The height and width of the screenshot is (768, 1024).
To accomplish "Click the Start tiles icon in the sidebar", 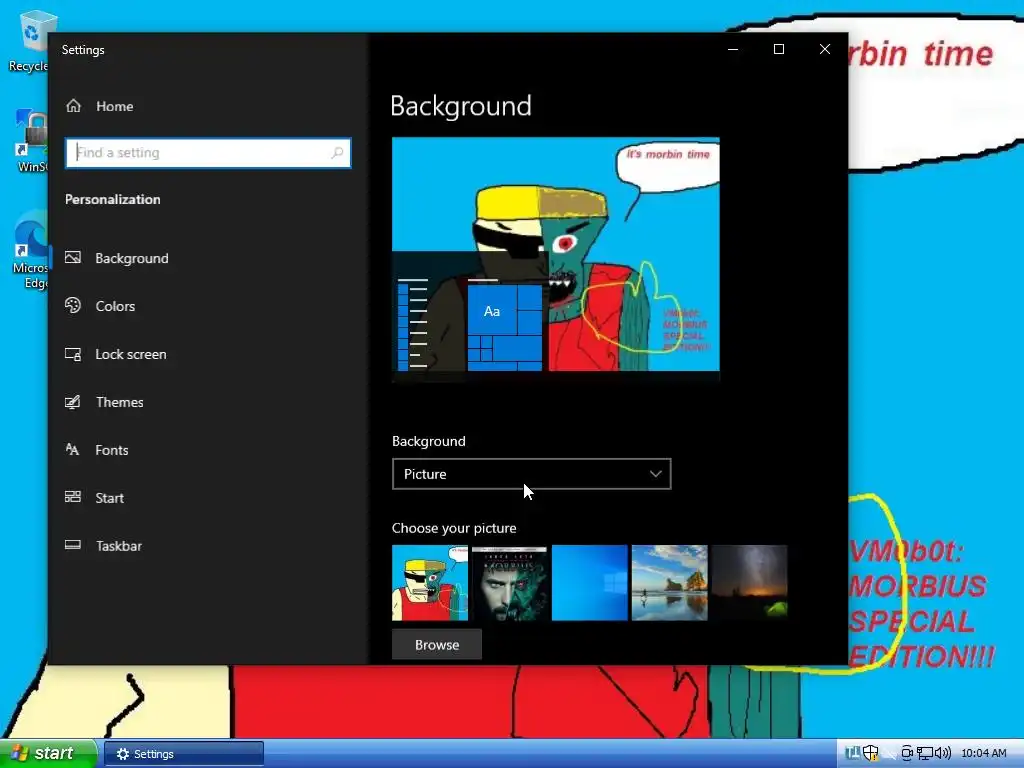I will (x=72, y=497).
